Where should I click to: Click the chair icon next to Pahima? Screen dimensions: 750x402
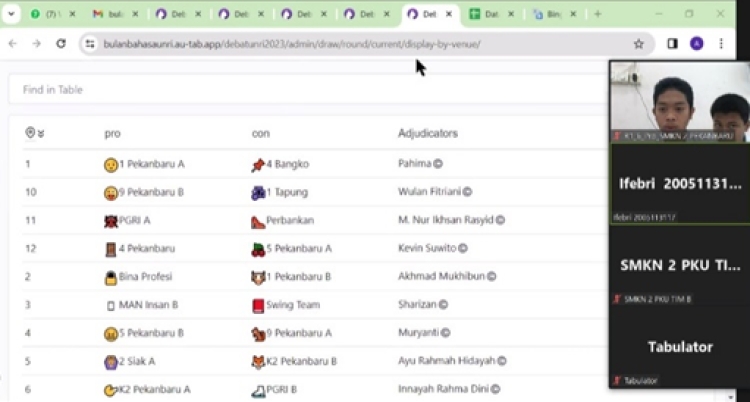coord(438,163)
